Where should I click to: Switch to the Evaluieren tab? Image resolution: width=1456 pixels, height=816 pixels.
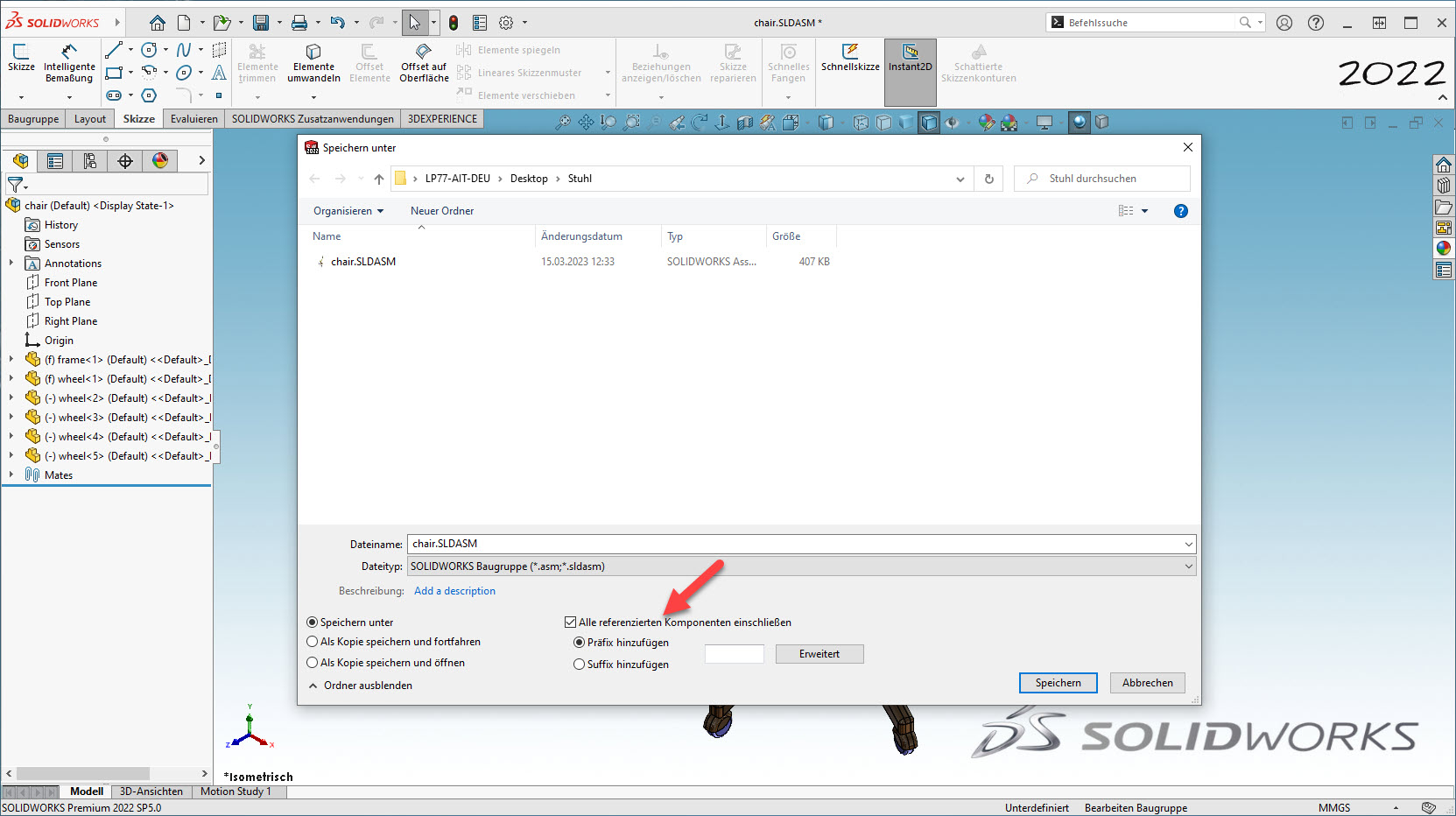pos(194,119)
